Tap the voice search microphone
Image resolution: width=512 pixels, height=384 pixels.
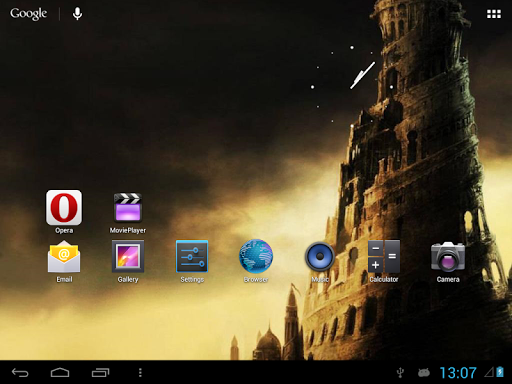coord(77,14)
